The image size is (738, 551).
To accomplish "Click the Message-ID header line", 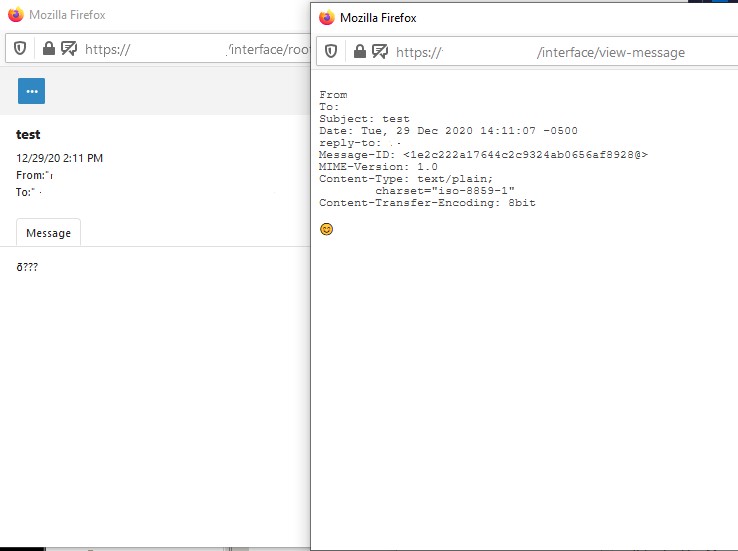I will 483,155.
